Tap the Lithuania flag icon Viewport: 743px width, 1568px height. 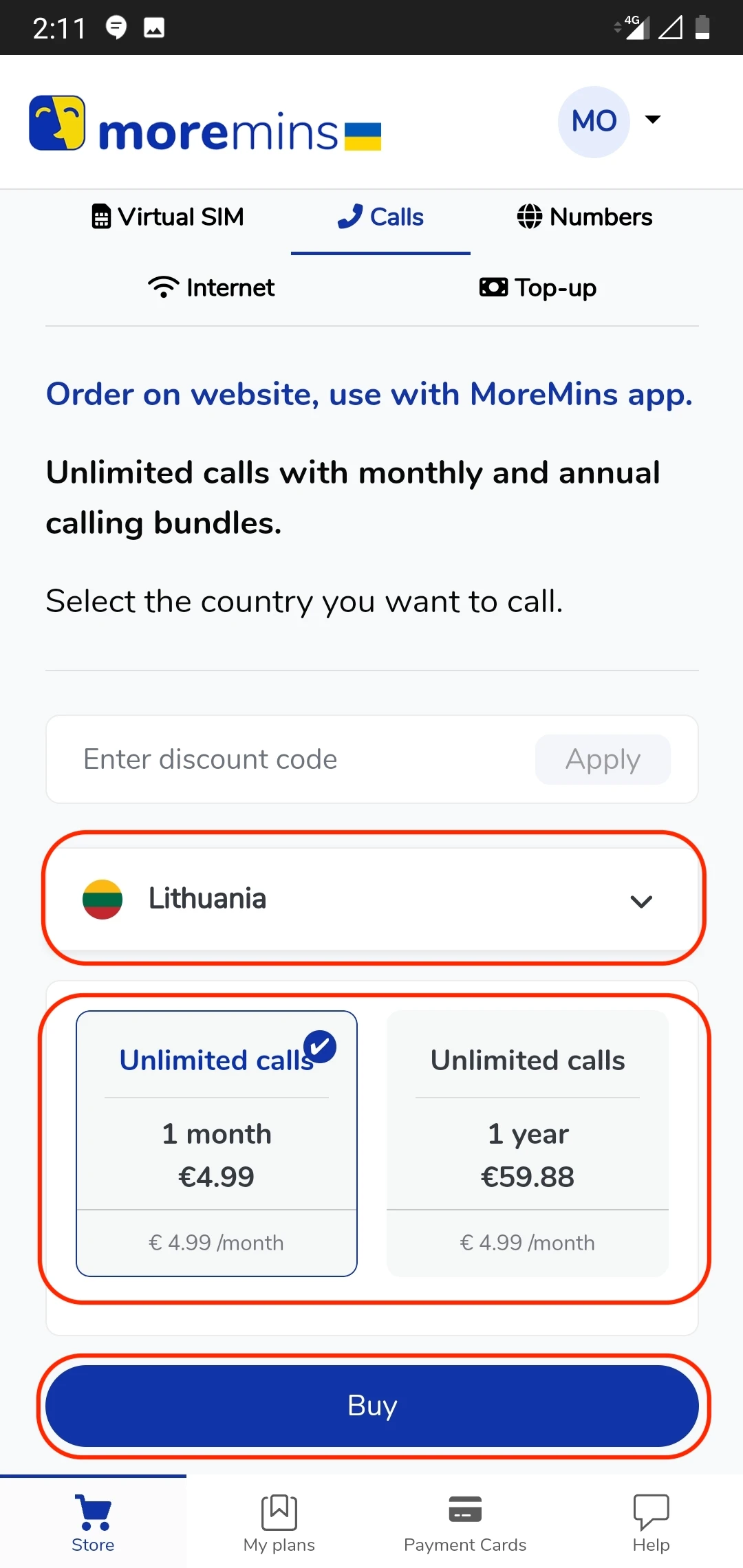pyautogui.click(x=103, y=899)
